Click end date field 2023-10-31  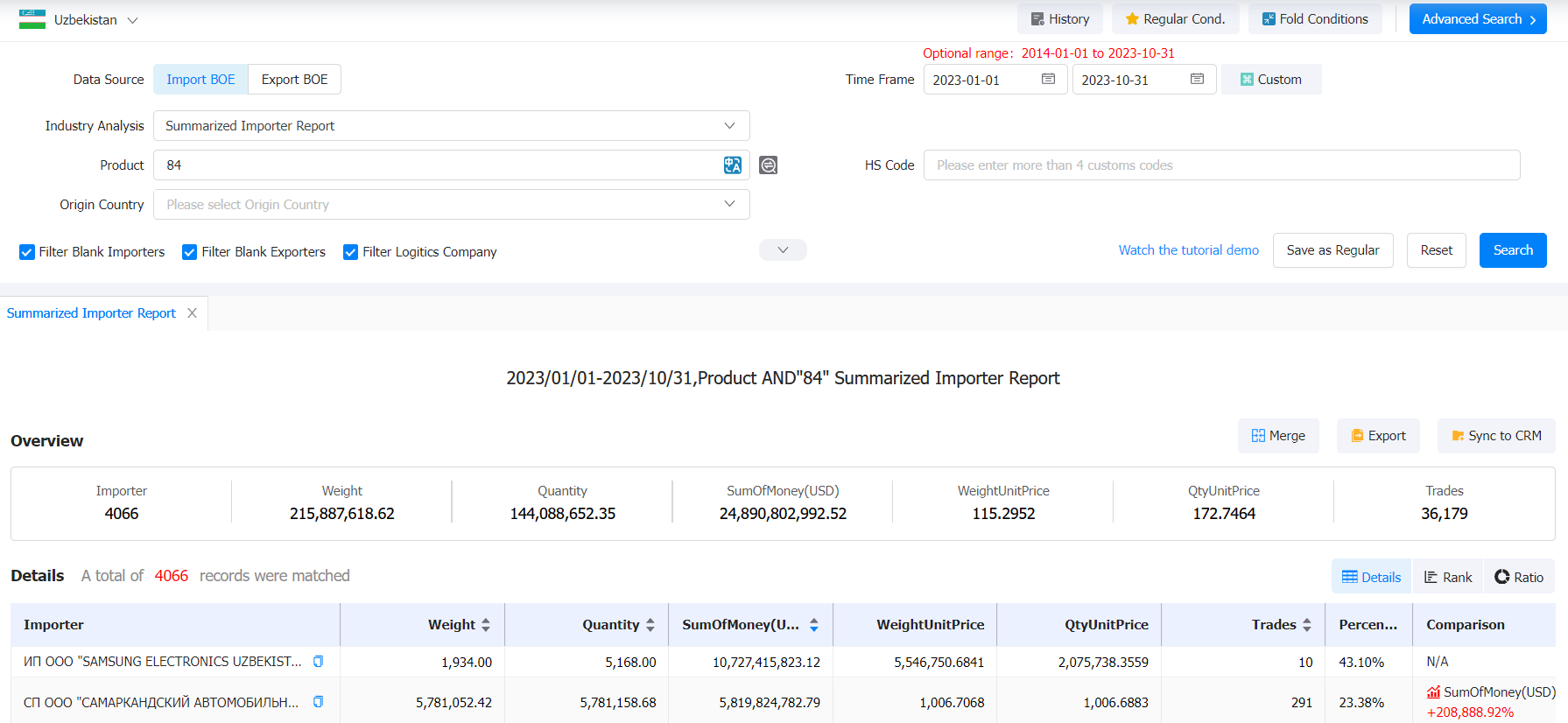pos(1144,80)
